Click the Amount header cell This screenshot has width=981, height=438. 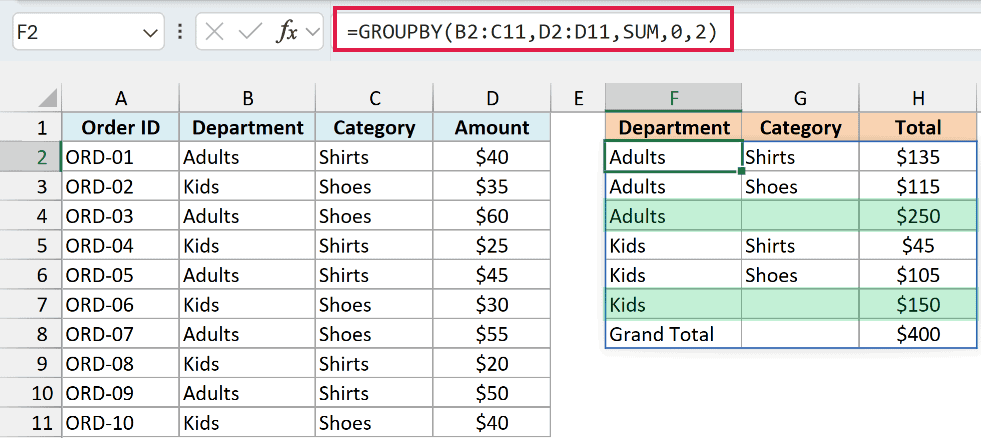(492, 128)
